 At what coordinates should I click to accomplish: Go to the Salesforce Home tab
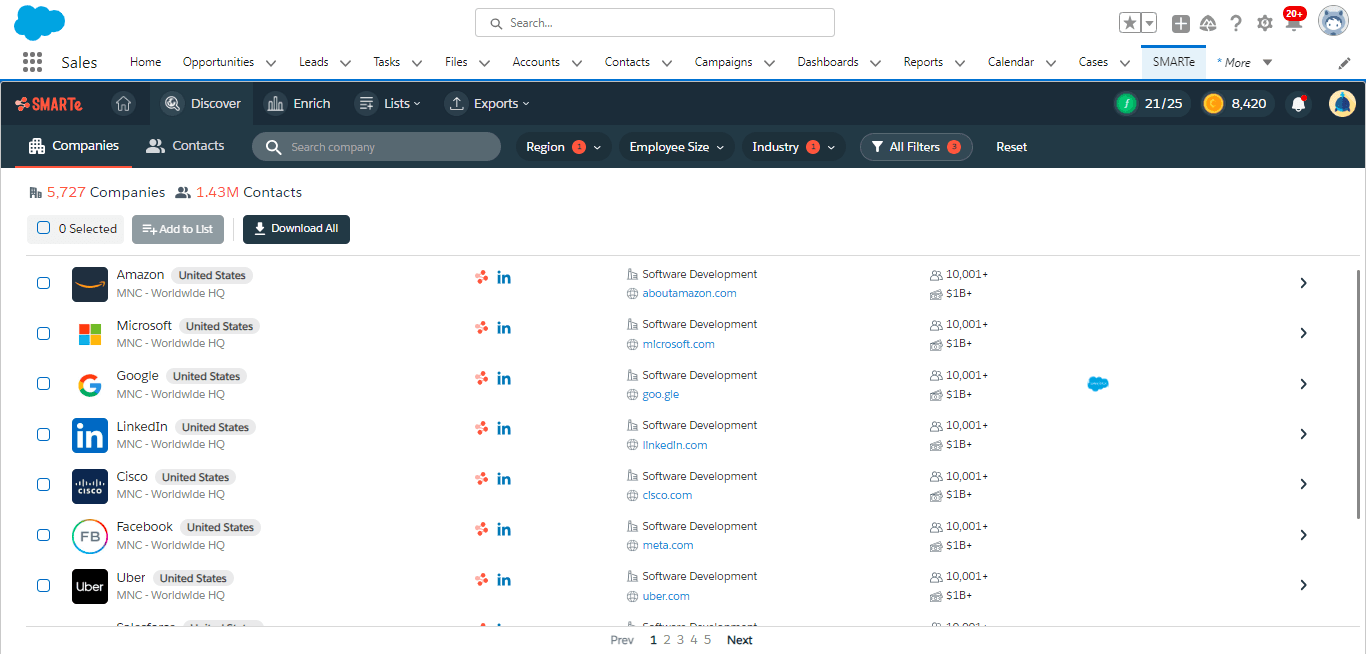click(145, 62)
